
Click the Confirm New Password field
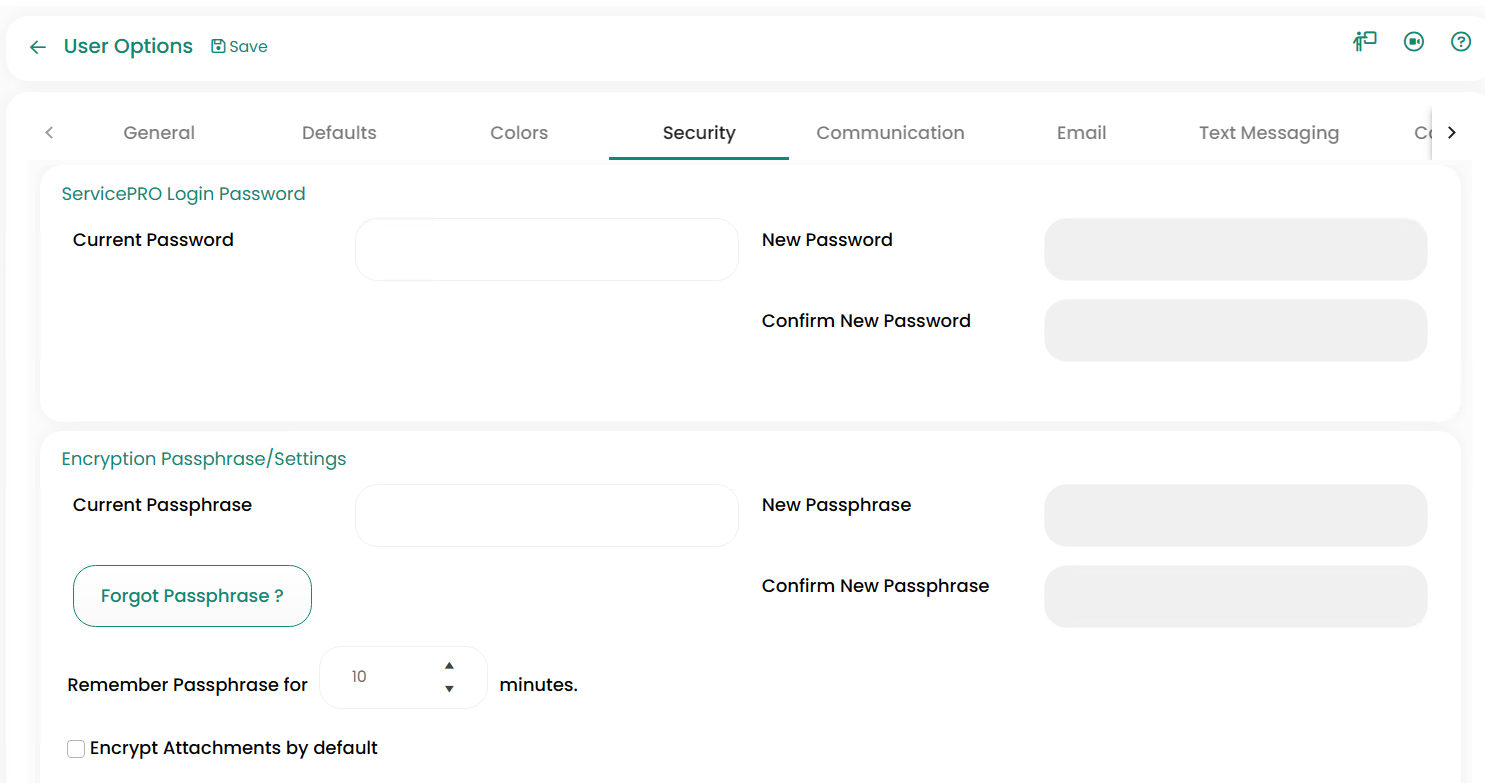click(1235, 331)
